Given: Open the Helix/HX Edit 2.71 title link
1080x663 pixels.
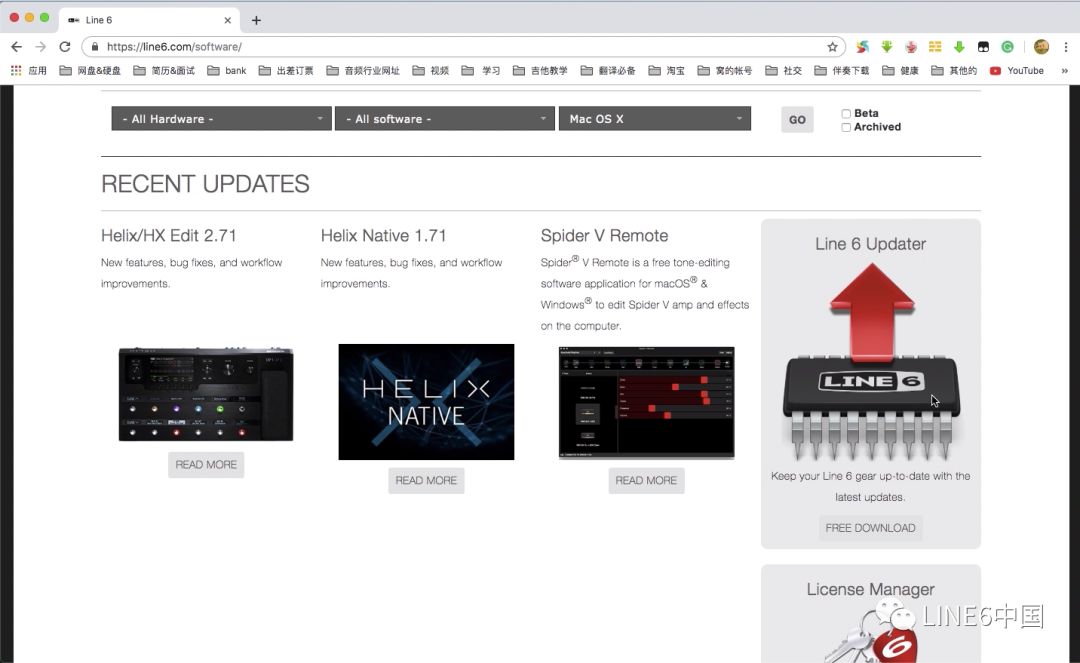Looking at the screenshot, I should [x=169, y=235].
